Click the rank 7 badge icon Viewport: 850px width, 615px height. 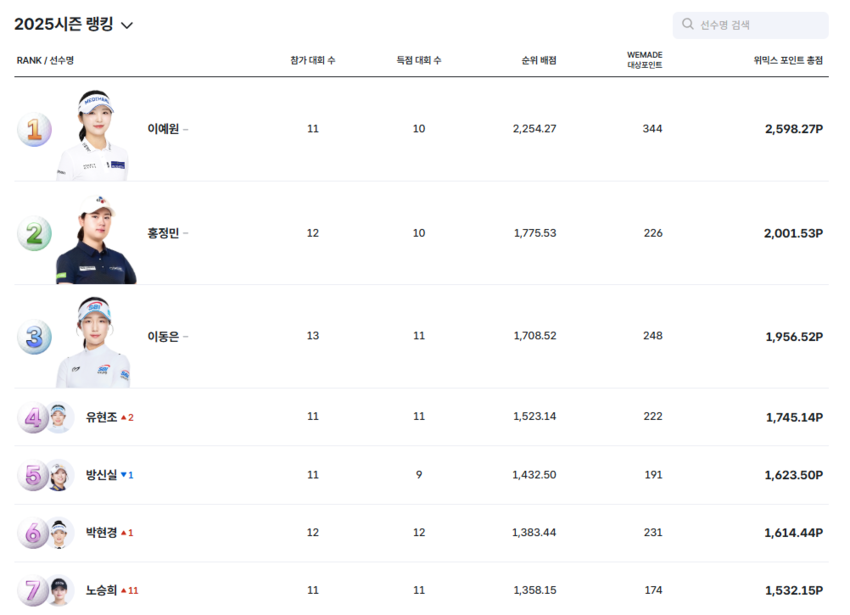tap(32, 590)
